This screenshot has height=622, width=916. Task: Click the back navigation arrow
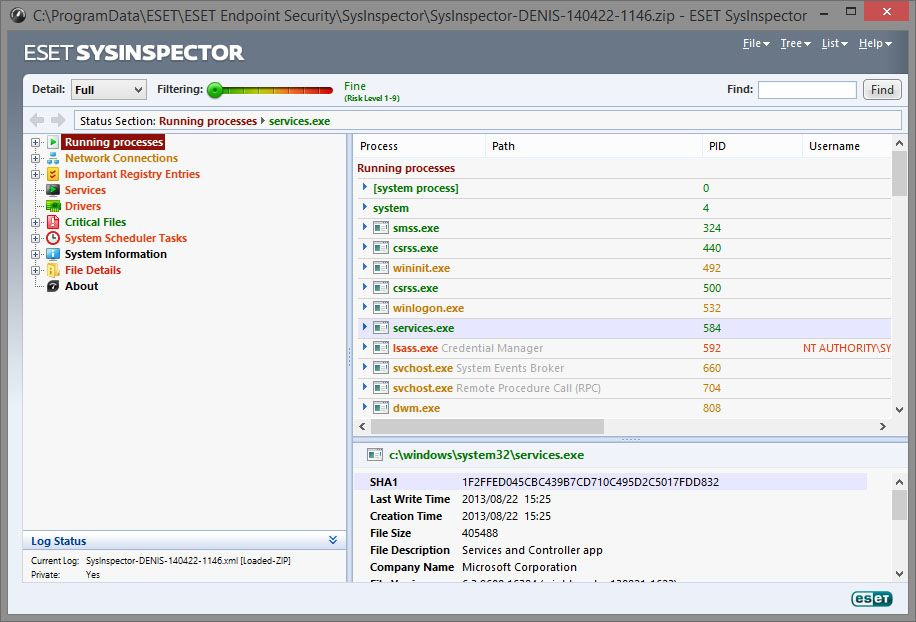click(37, 121)
